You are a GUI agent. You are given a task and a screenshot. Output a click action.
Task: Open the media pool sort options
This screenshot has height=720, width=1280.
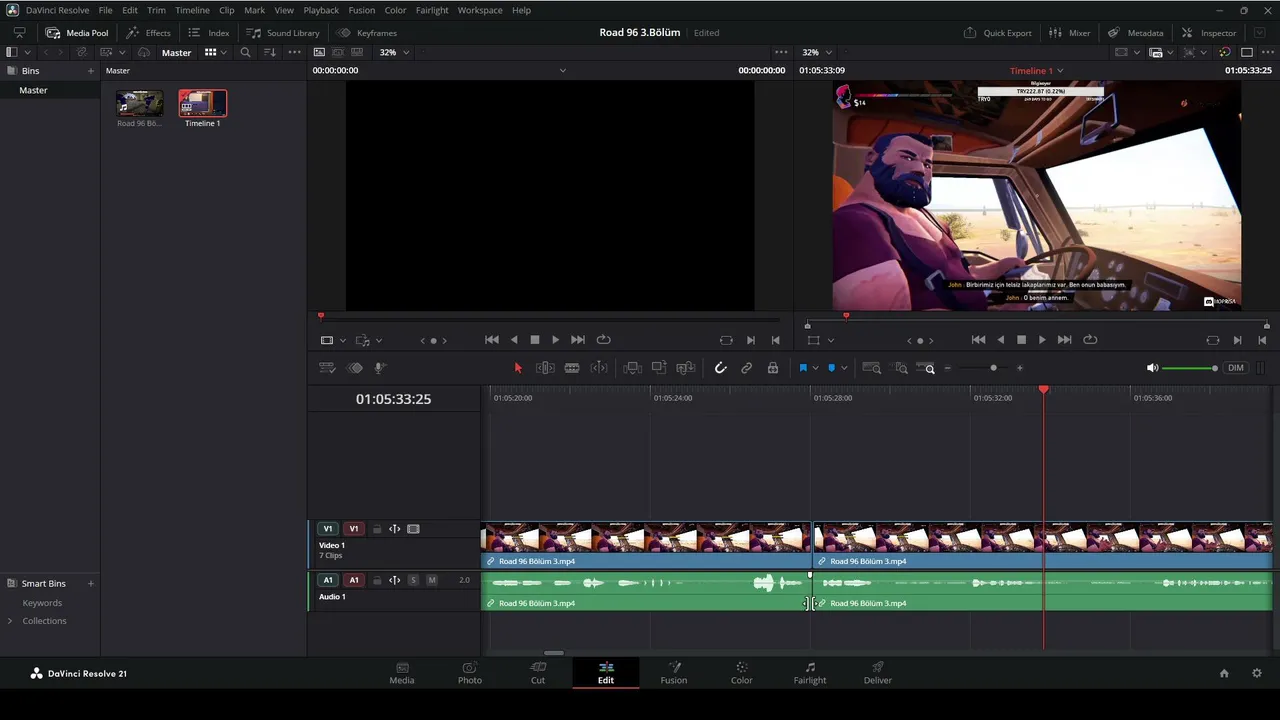270,52
